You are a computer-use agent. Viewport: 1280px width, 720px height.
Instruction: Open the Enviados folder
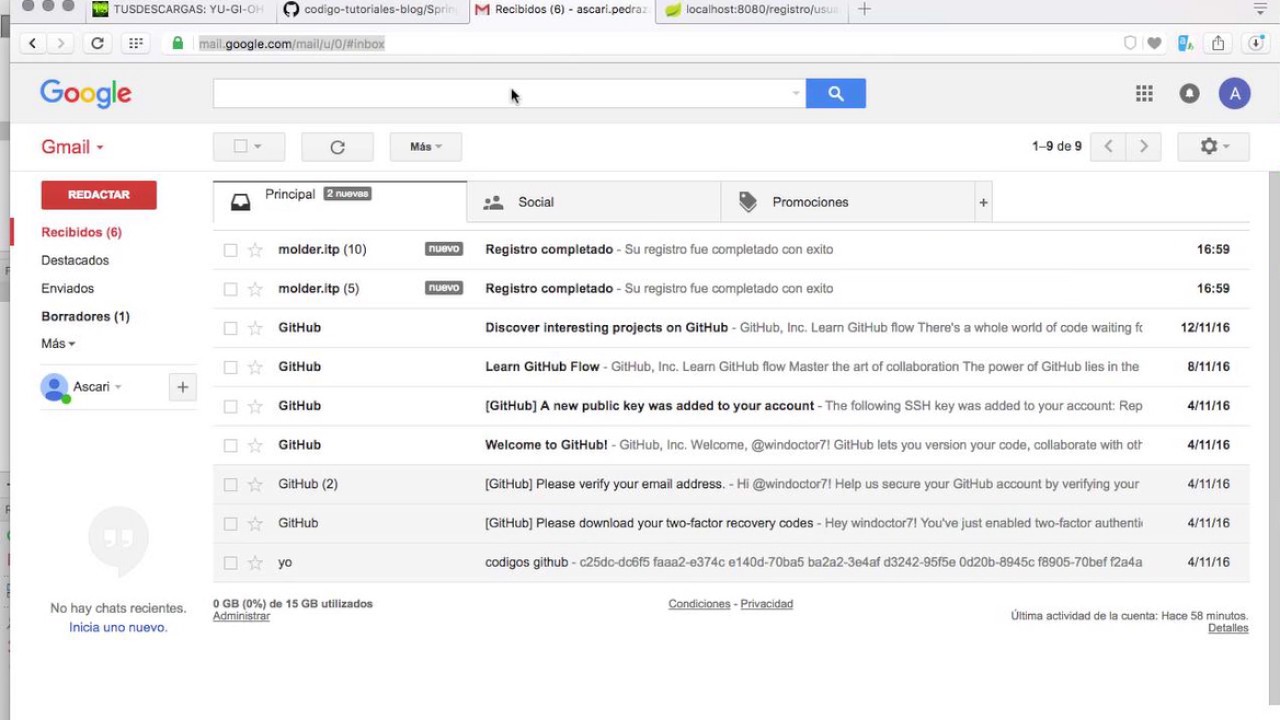tap(68, 288)
